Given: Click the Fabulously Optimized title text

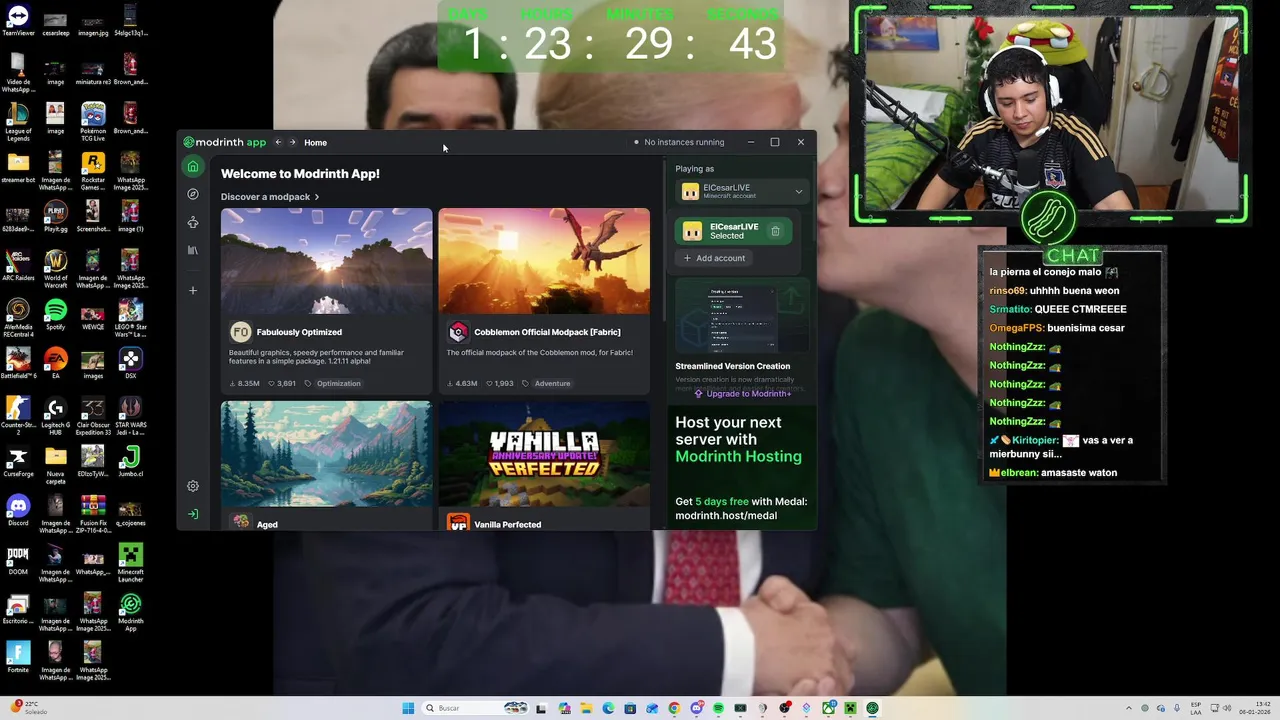Looking at the screenshot, I should pos(299,332).
